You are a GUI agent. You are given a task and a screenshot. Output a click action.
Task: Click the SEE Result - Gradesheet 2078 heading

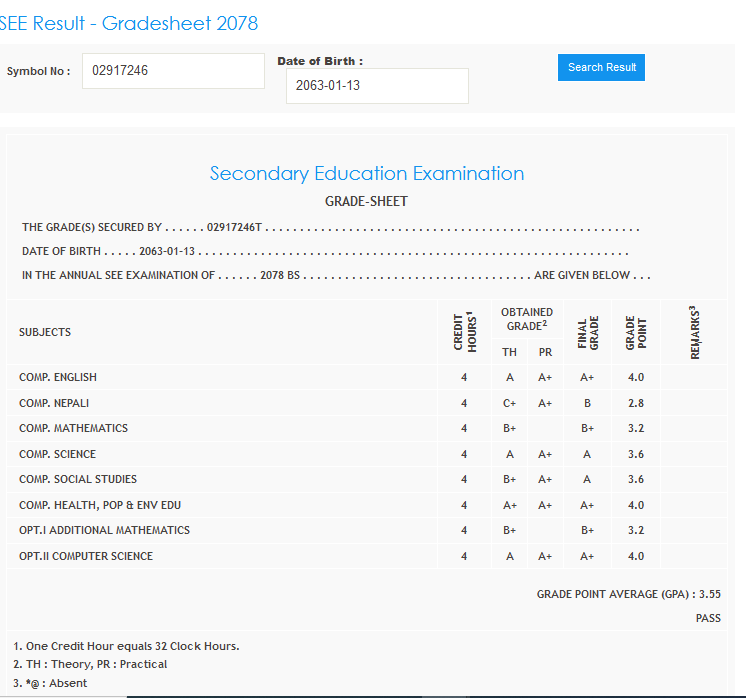[134, 23]
